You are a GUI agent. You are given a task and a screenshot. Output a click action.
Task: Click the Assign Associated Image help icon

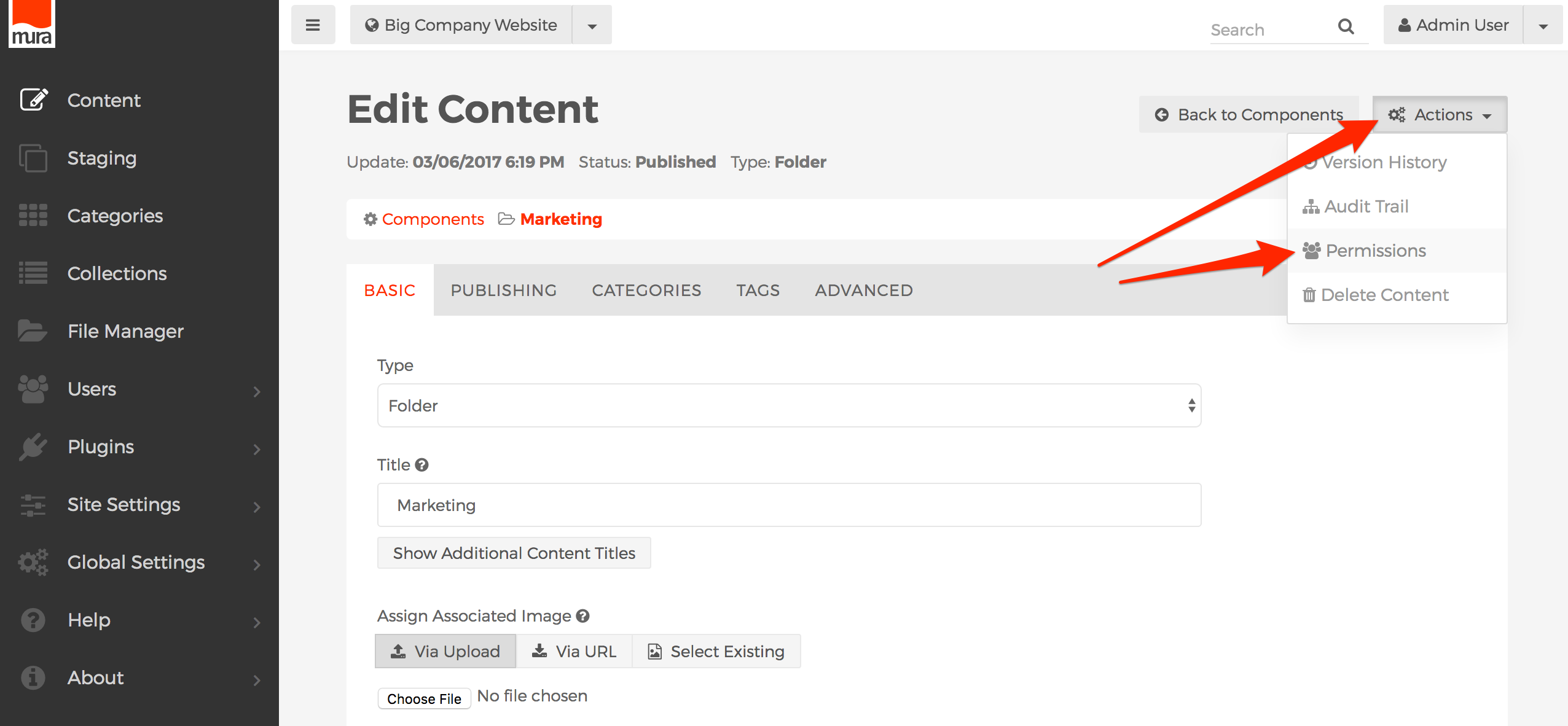583,616
